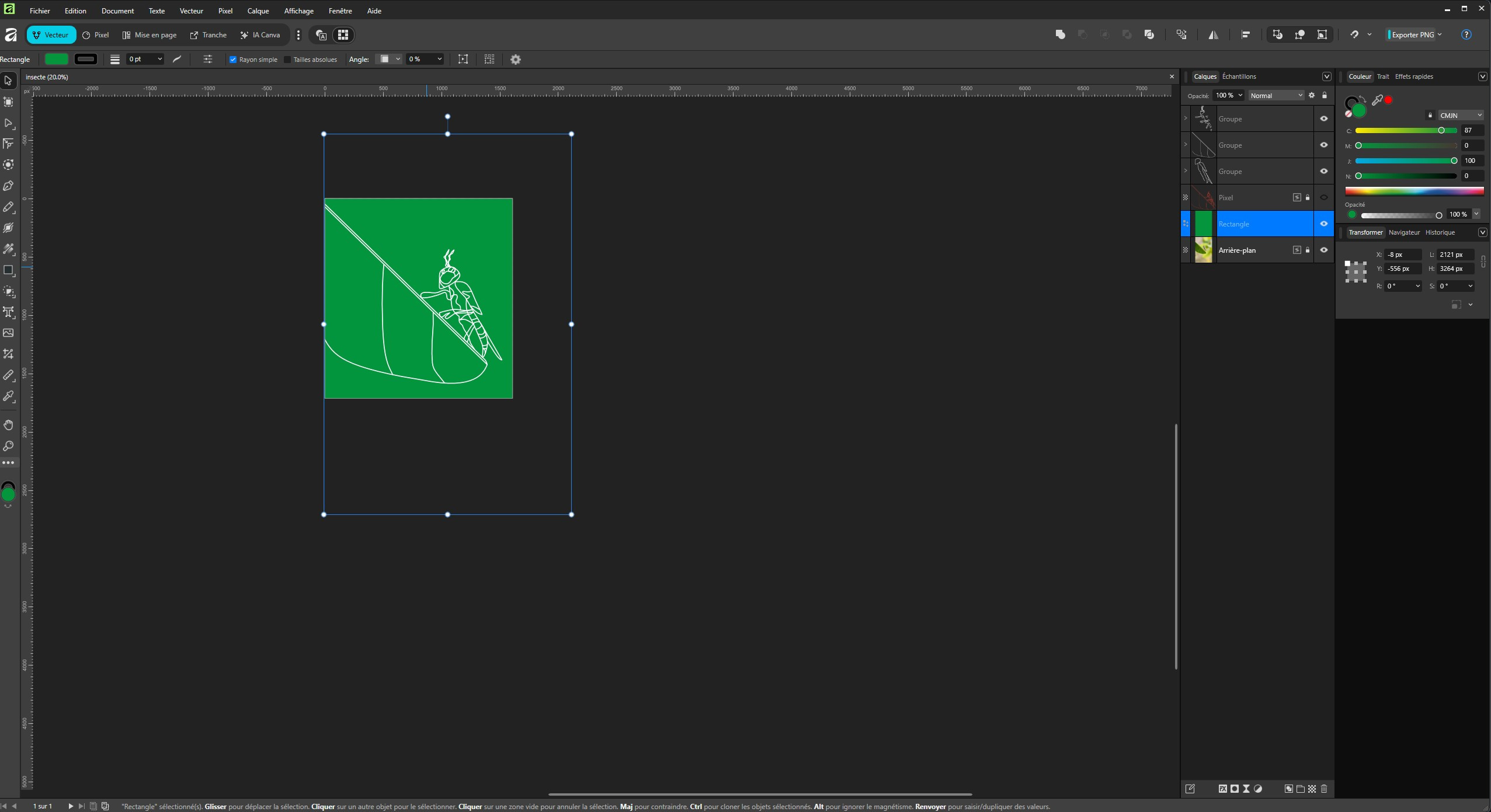Click the green fill color swatch
This screenshot has width=1491, height=812.
pos(57,60)
